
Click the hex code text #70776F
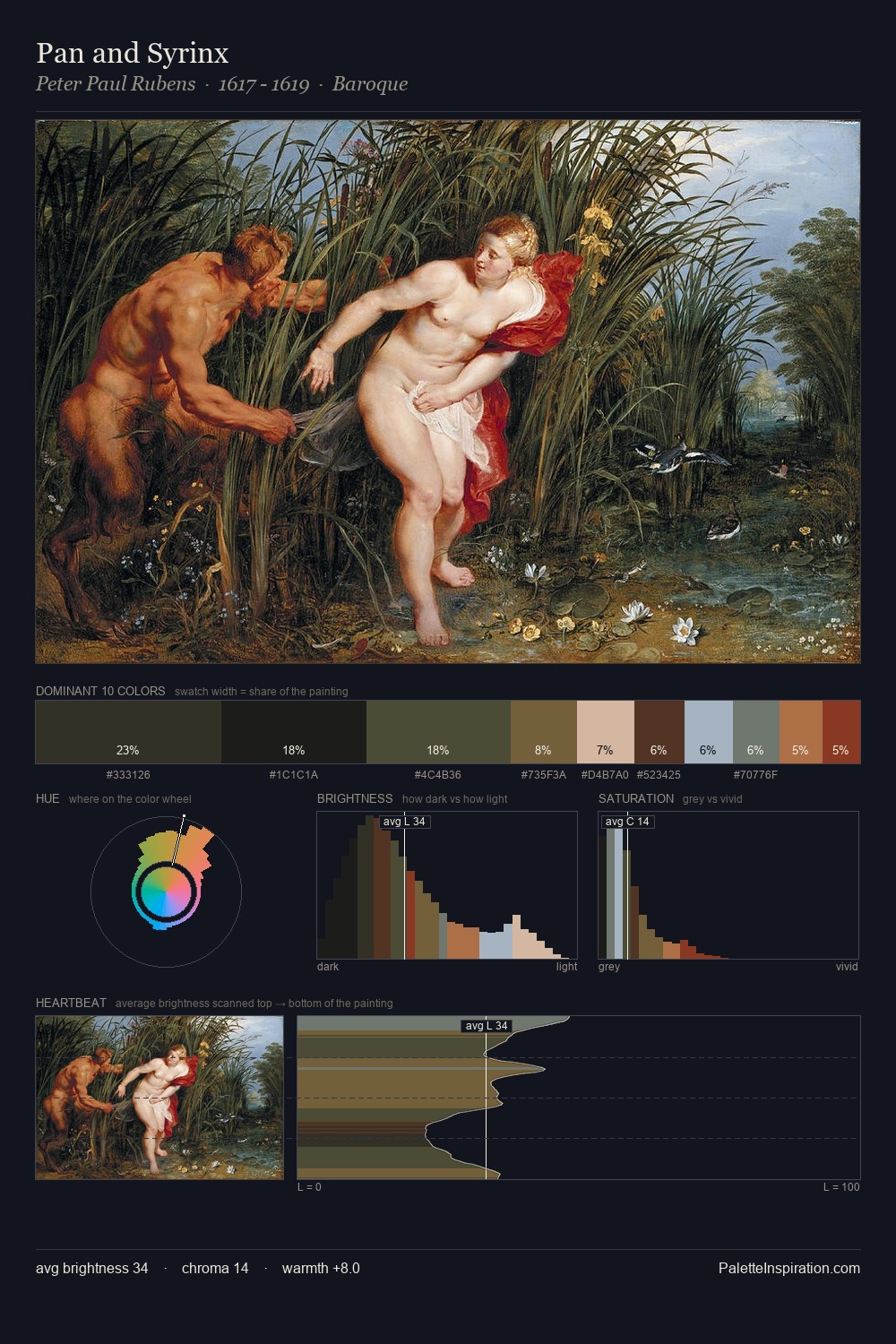(755, 775)
